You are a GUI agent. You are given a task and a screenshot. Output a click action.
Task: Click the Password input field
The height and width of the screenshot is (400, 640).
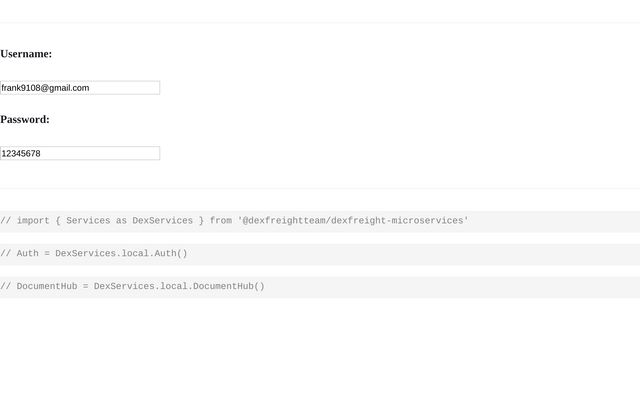[80, 153]
